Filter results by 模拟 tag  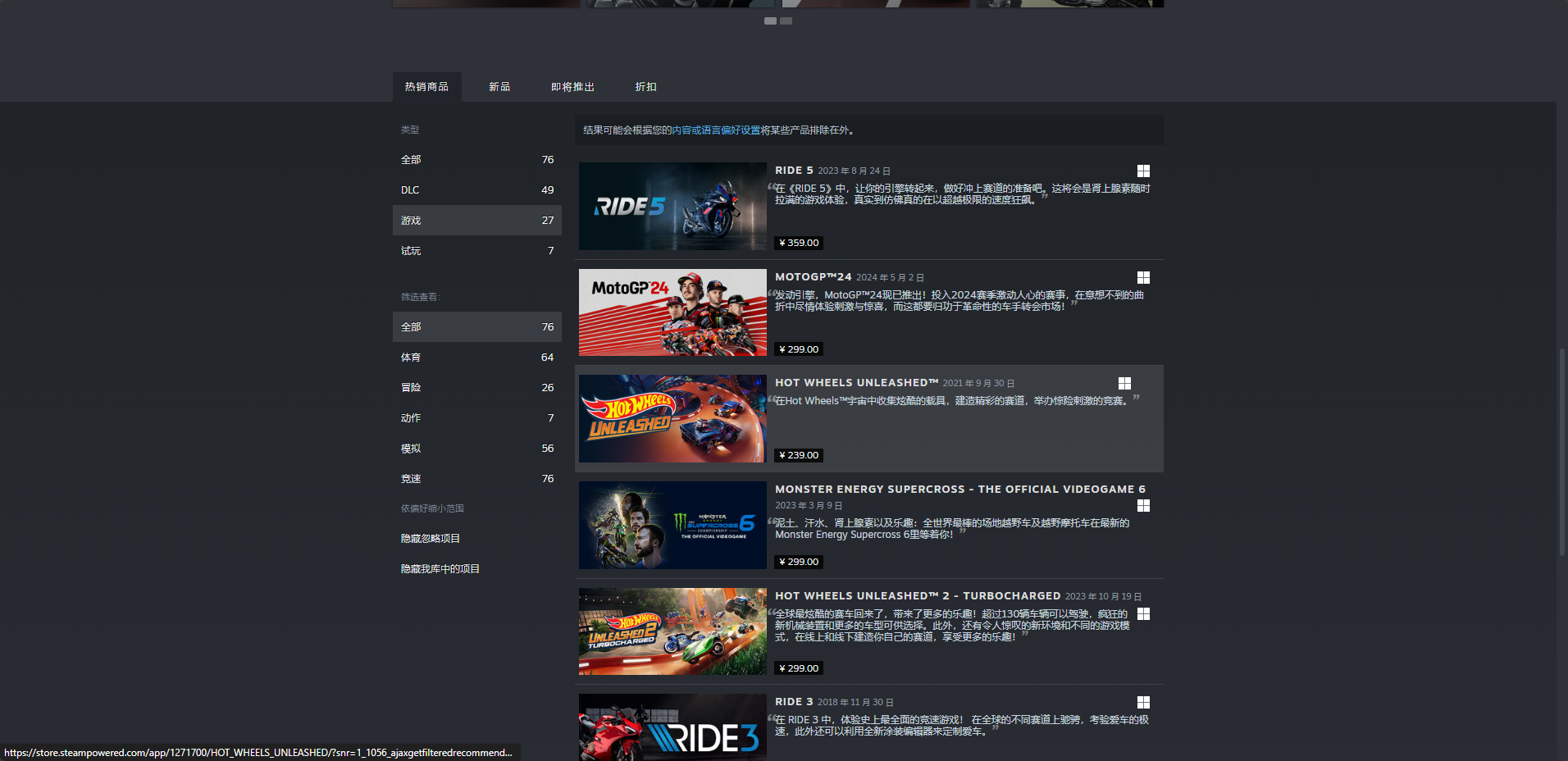[x=477, y=449]
